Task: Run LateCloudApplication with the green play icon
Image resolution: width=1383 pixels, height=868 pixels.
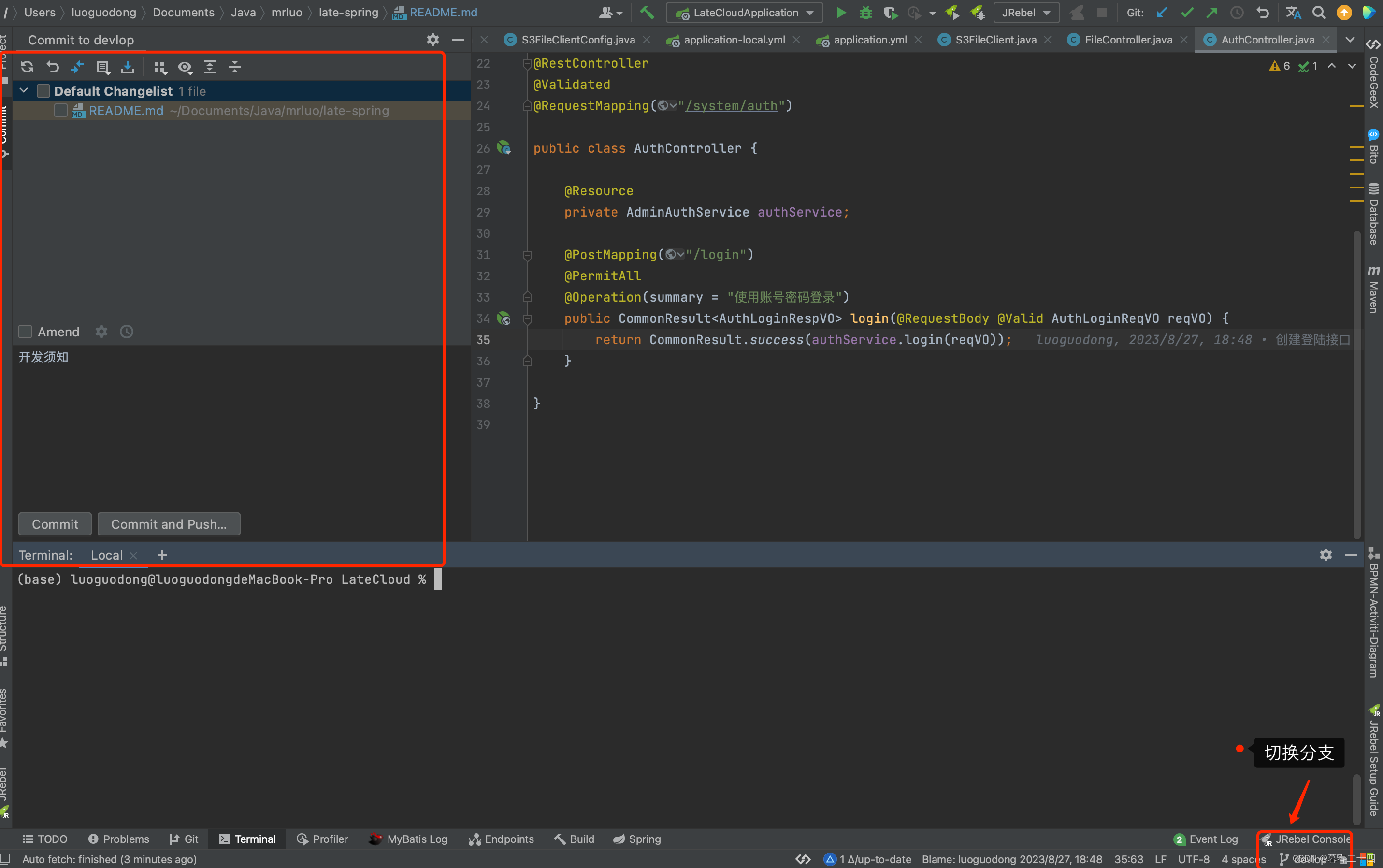Action: pyautogui.click(x=841, y=12)
